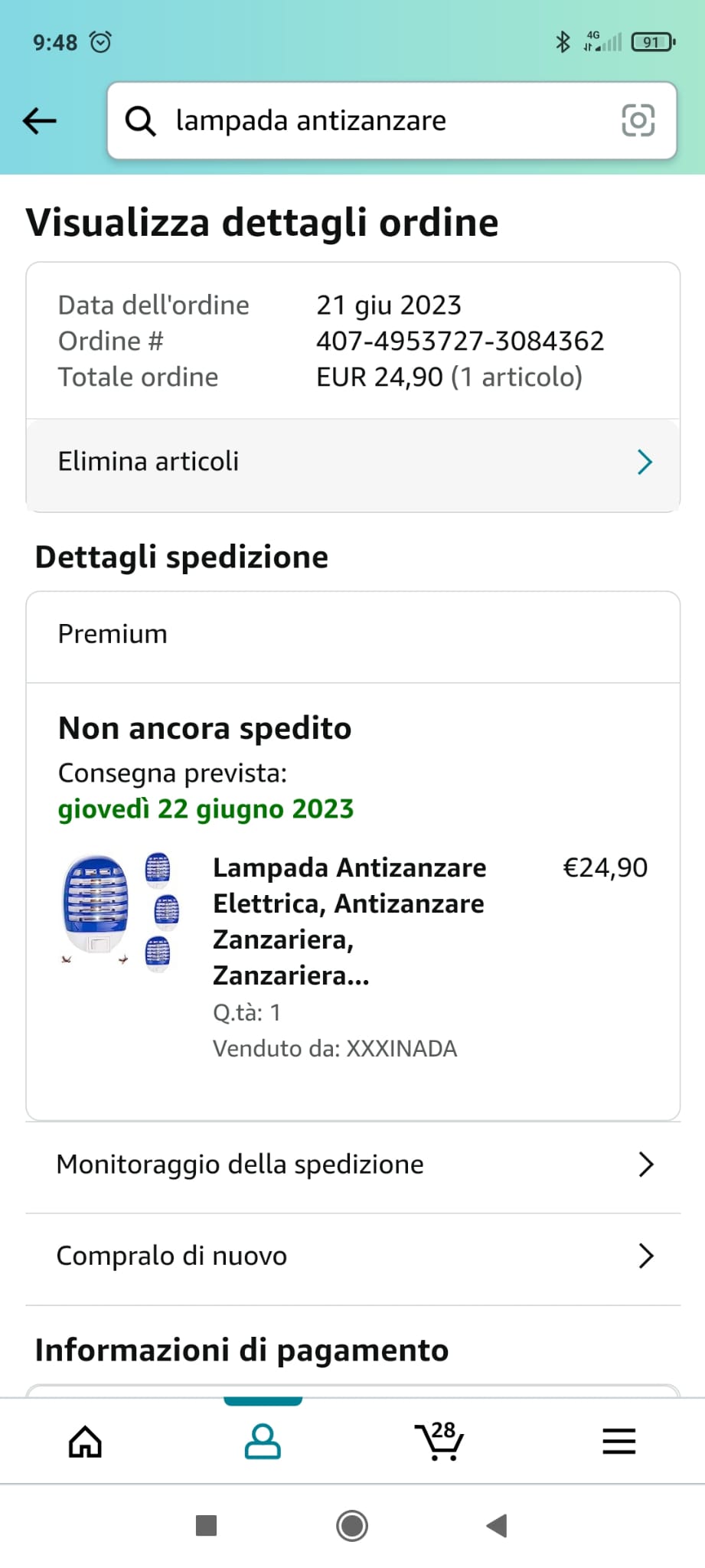Expand the Compralo di nuovo chevron

pyautogui.click(x=645, y=1256)
